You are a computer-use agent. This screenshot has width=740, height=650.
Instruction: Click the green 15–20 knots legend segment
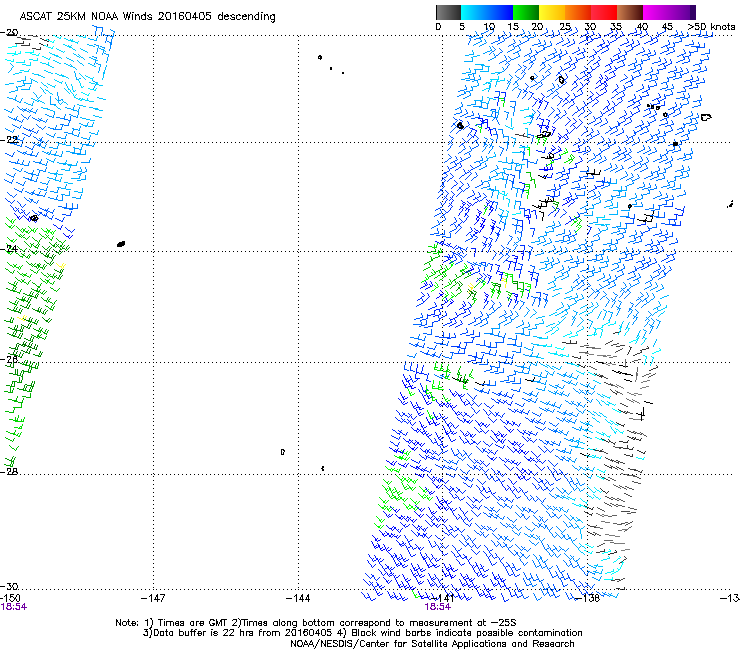coord(526,12)
